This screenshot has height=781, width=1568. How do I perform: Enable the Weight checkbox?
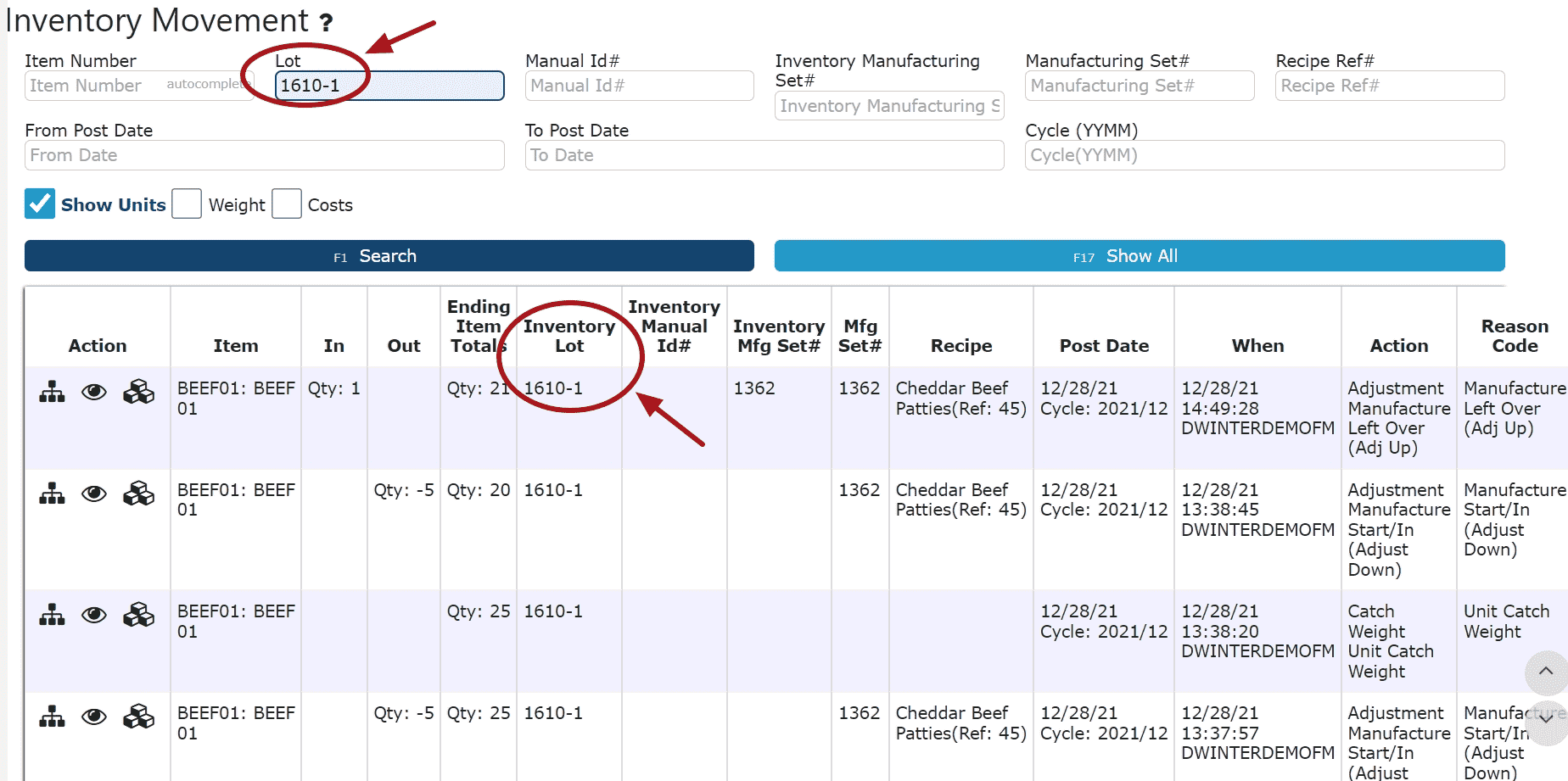tap(187, 204)
